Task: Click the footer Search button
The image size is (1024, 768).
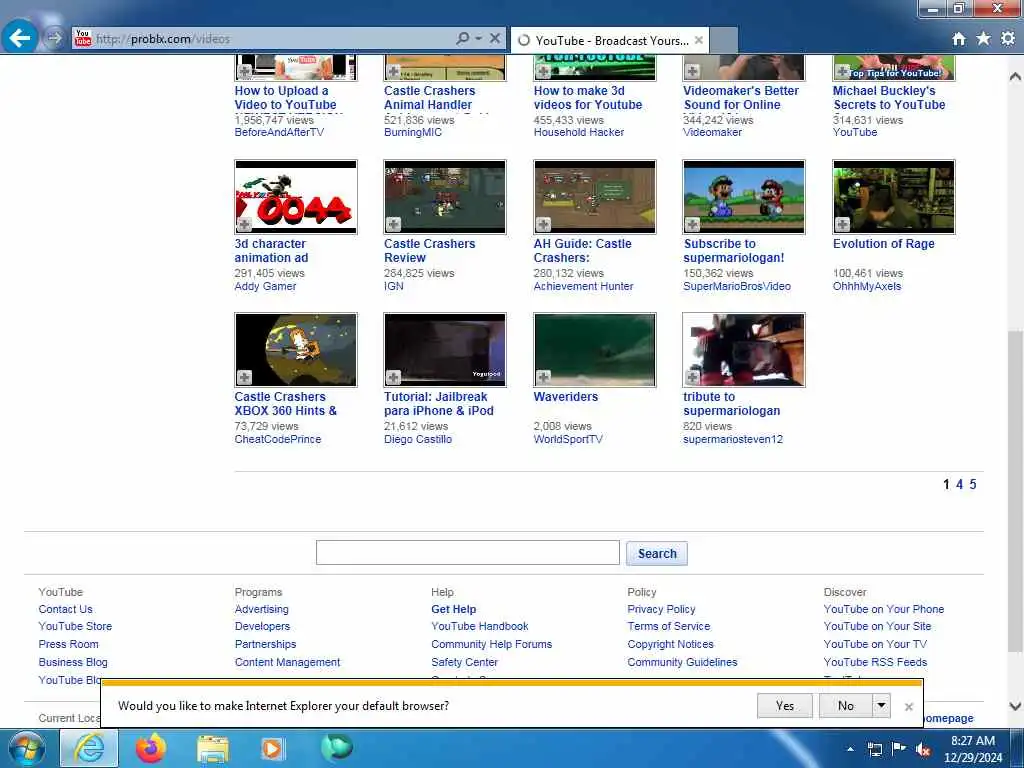Action: click(x=657, y=553)
